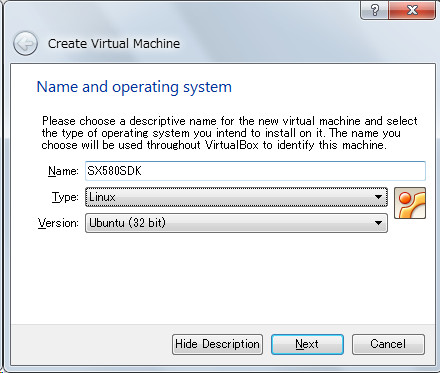This screenshot has width=440, height=373.
Task: Open the Type dropdown showing Linux
Action: [236, 197]
